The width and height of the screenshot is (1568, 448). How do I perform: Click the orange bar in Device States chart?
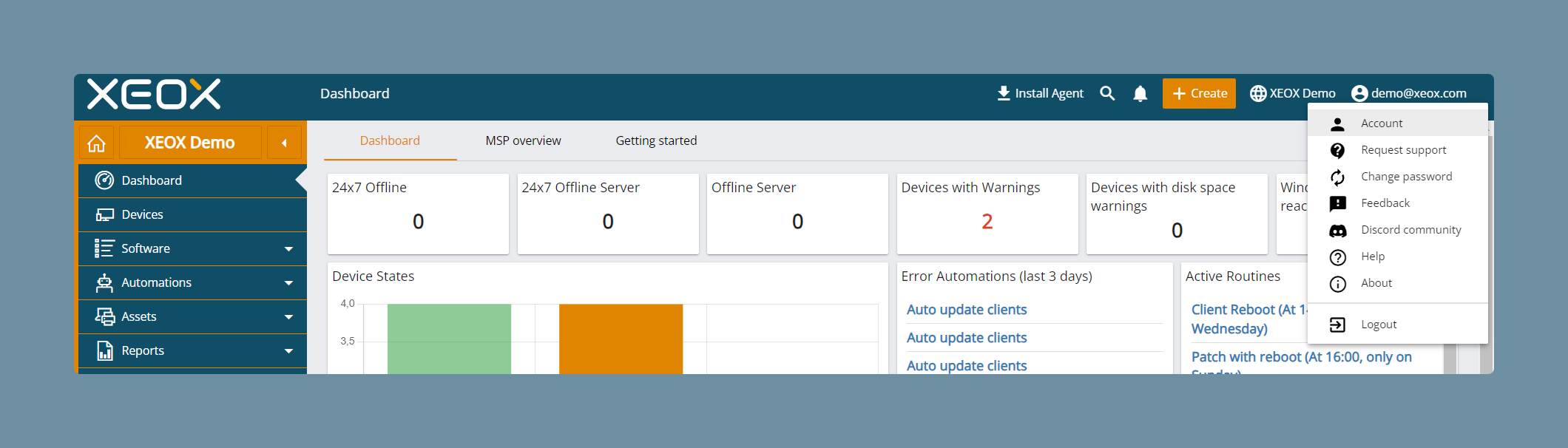621,339
